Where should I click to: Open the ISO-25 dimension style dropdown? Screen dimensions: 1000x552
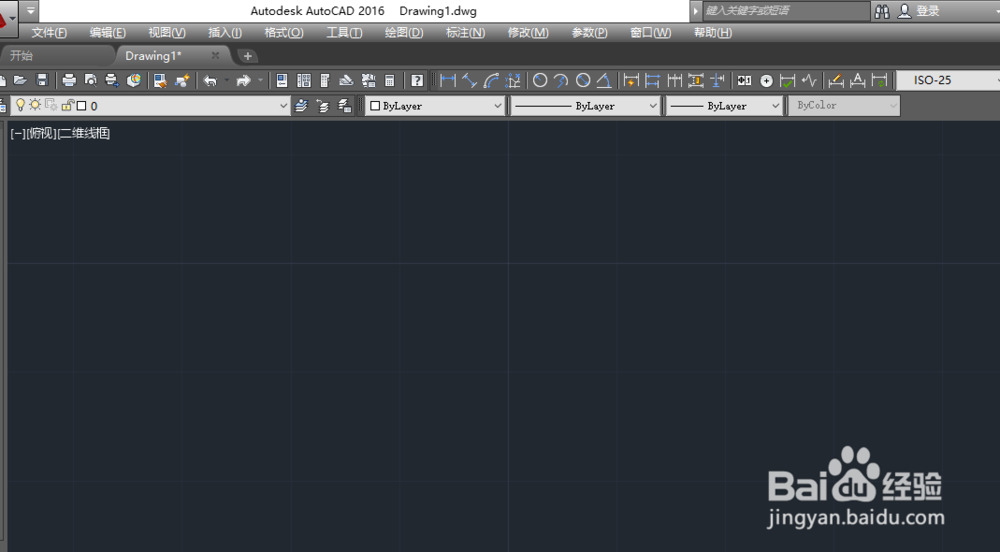pos(948,80)
